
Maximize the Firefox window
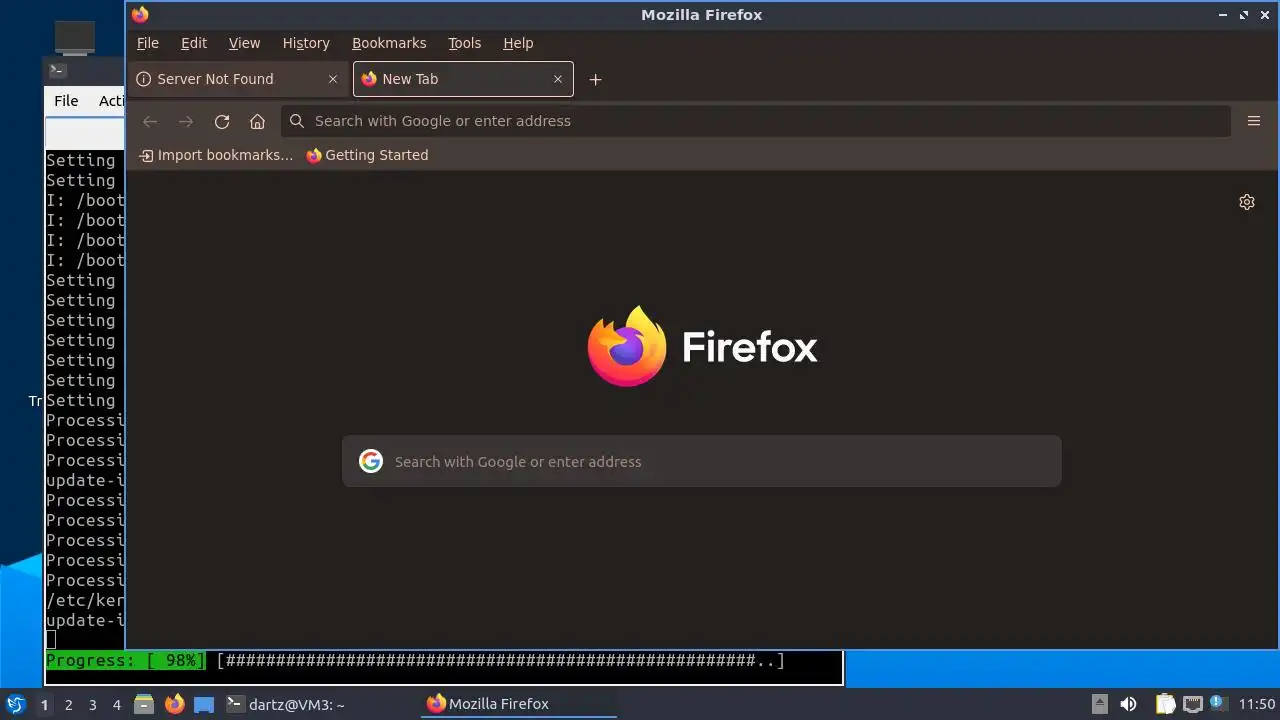tap(1244, 14)
